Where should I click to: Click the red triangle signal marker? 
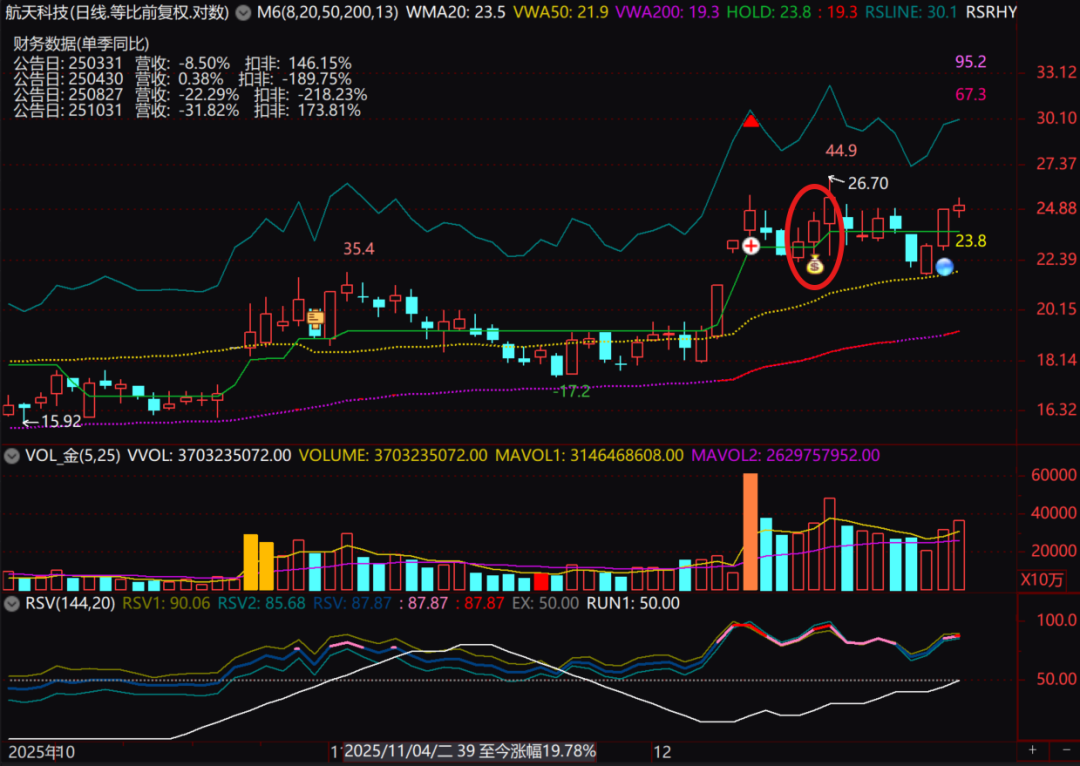coord(751,122)
